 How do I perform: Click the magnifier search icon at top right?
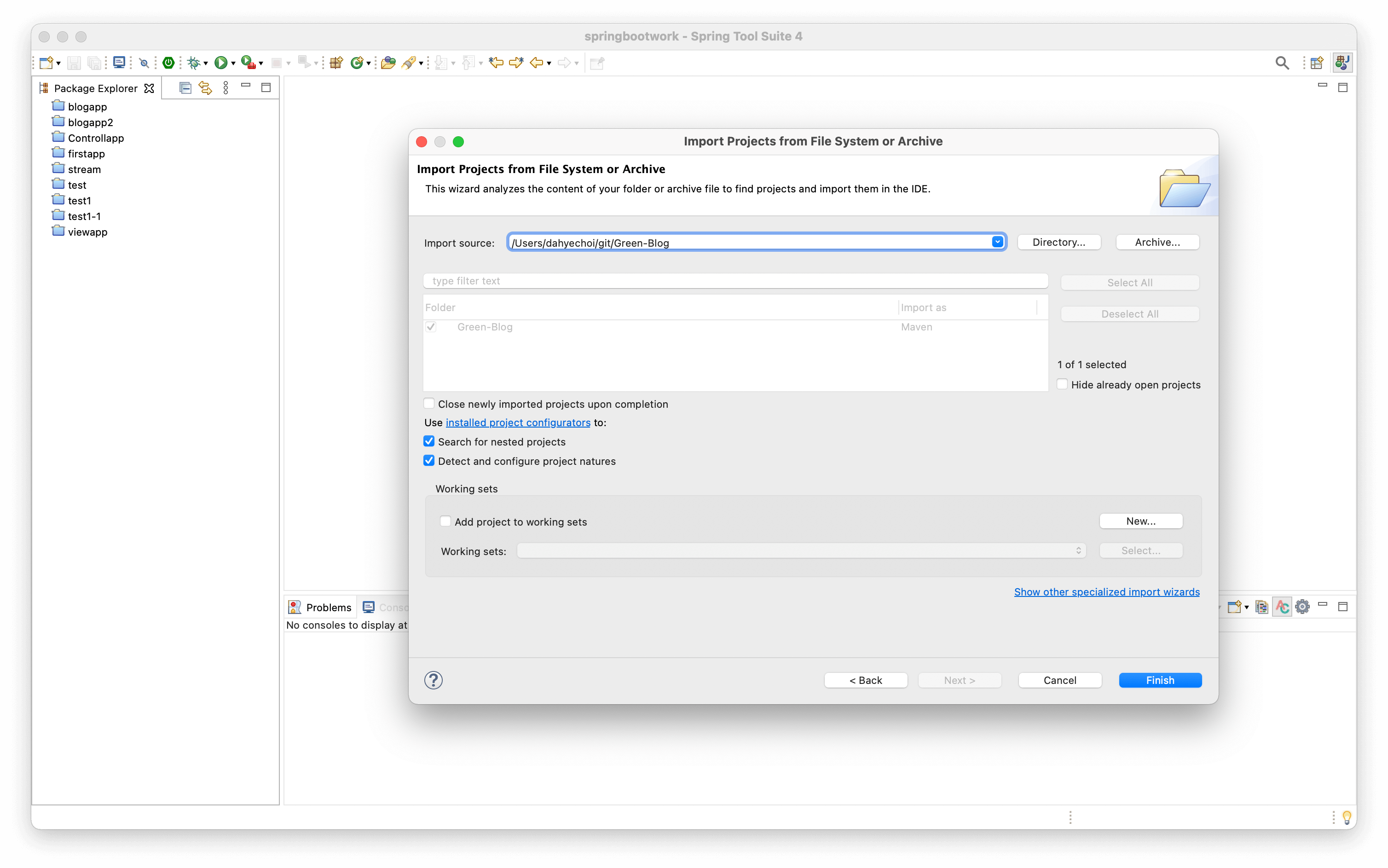1282,63
